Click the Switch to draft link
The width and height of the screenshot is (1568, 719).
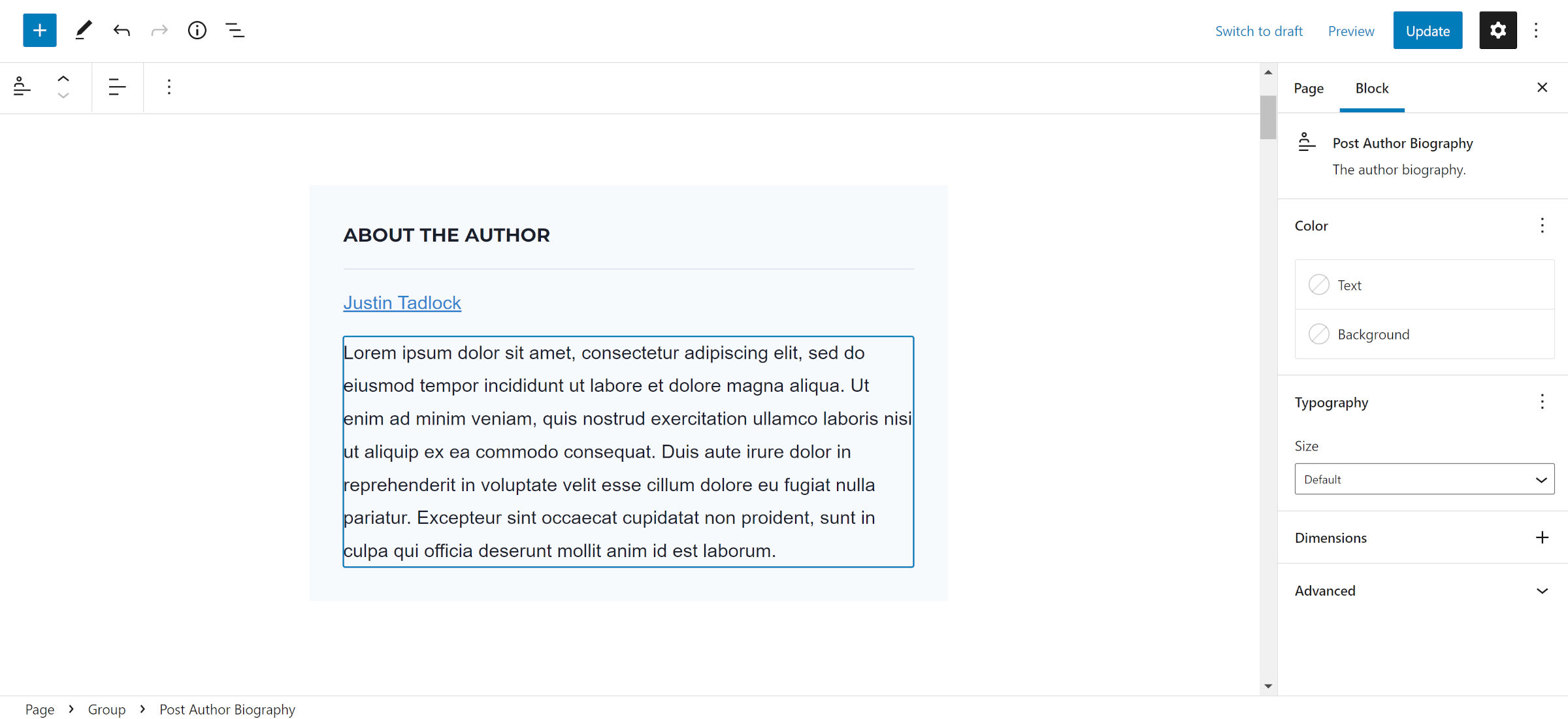(x=1258, y=31)
